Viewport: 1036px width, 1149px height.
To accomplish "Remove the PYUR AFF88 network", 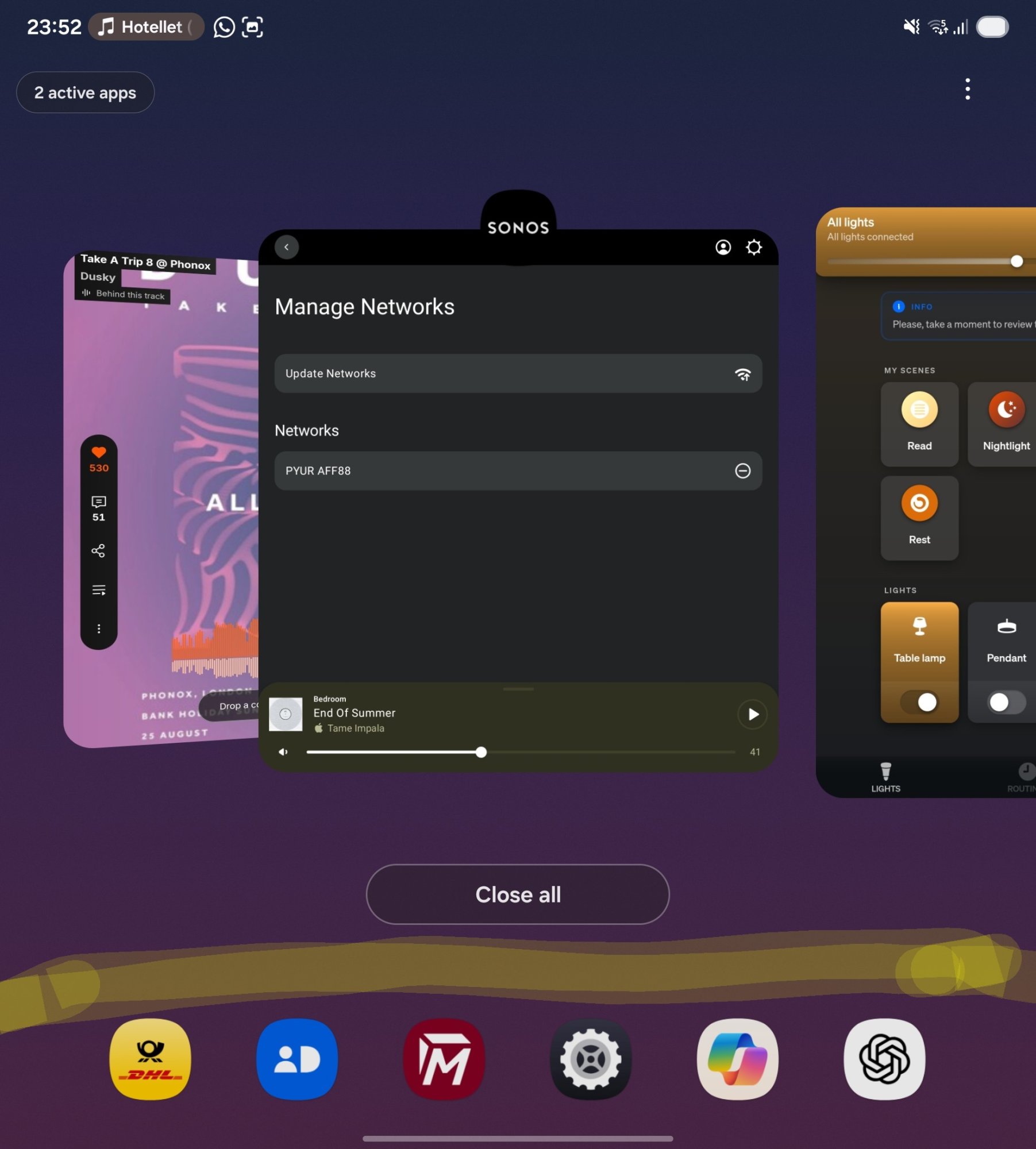I will click(x=742, y=471).
